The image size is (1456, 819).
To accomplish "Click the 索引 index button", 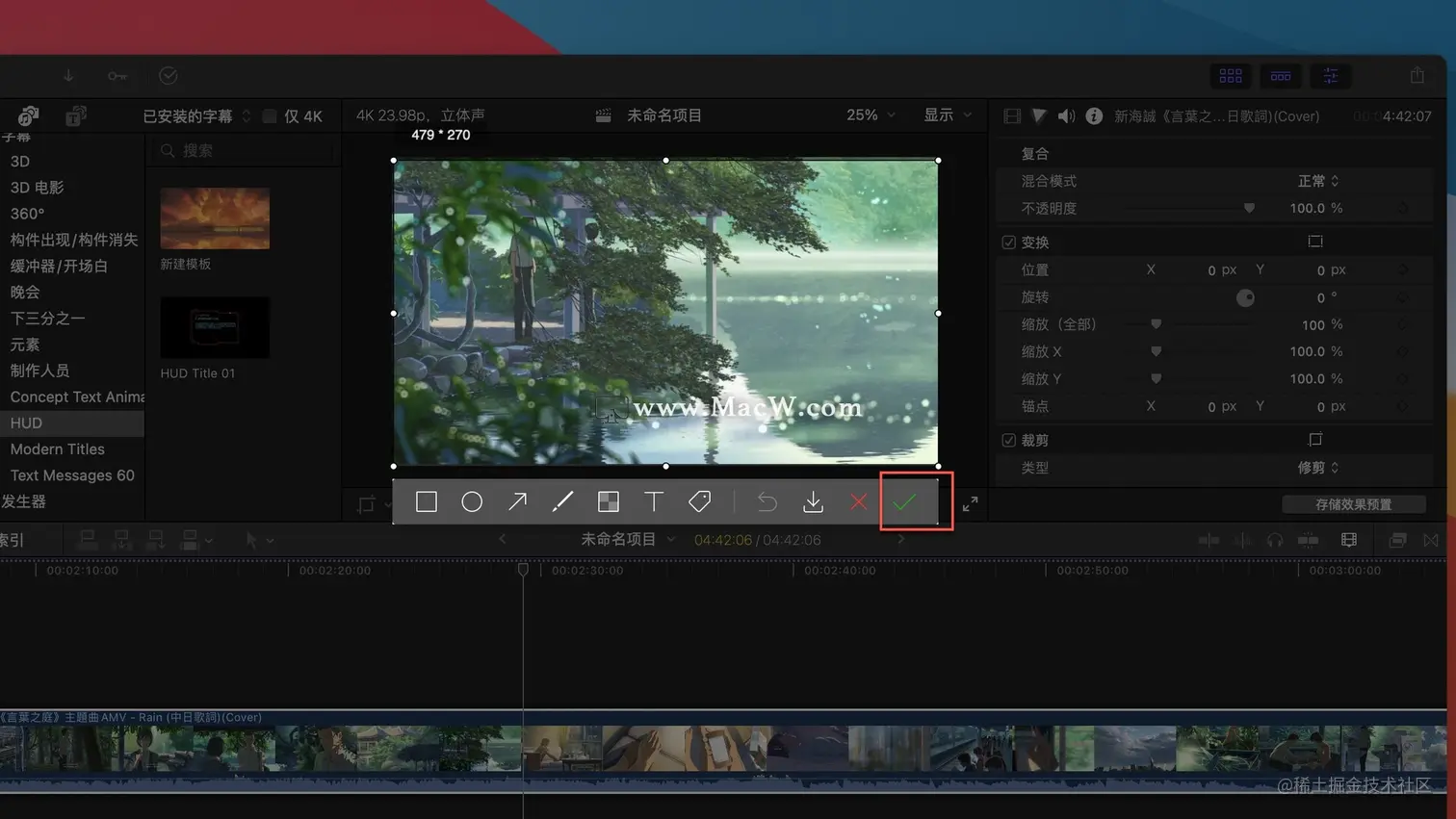I will tap(13, 541).
